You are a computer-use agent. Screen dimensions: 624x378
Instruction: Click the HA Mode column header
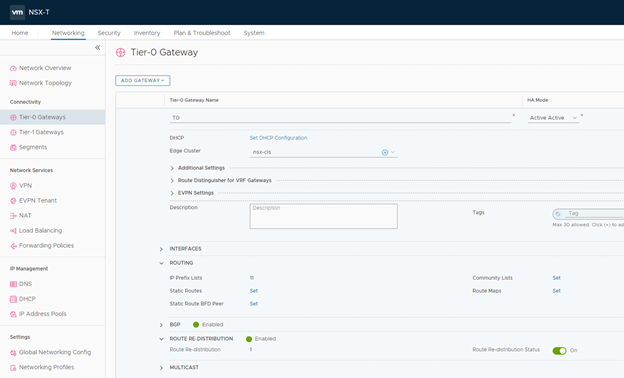[538, 100]
